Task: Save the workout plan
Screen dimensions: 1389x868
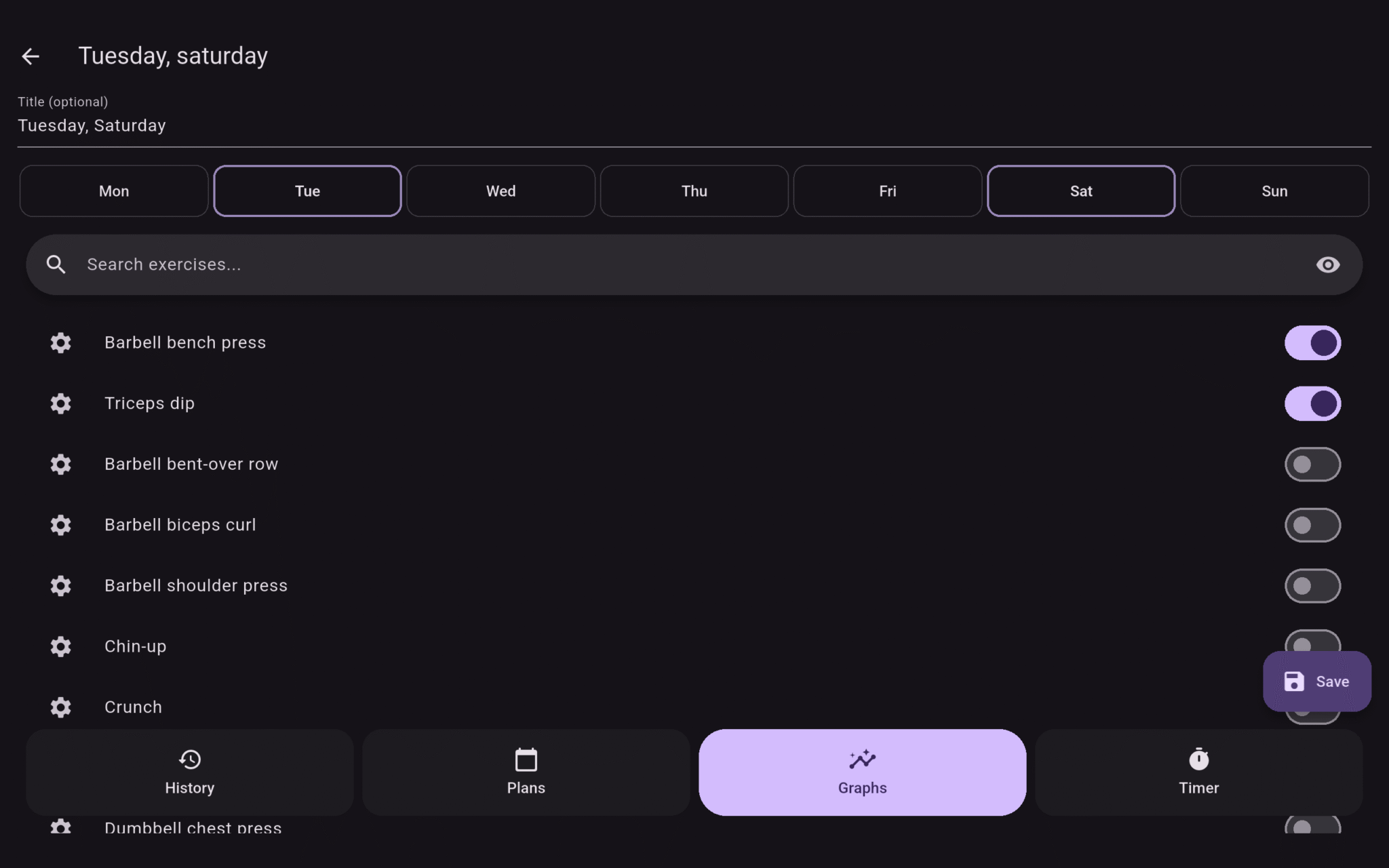Action: point(1316,682)
